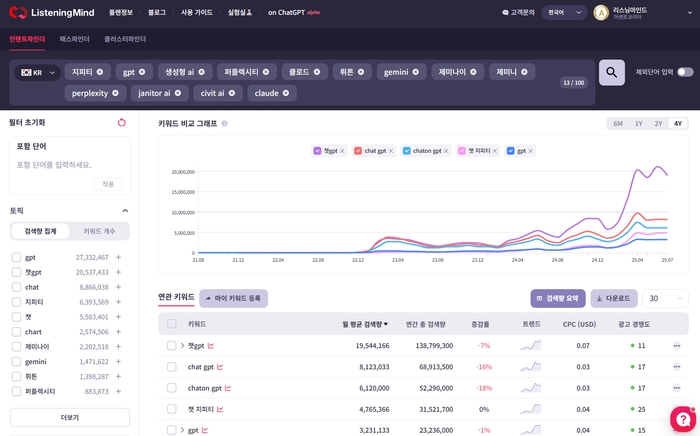This screenshot has width=700, height=436.
Task: Click the filter reset refresh icon
Action: (121, 122)
